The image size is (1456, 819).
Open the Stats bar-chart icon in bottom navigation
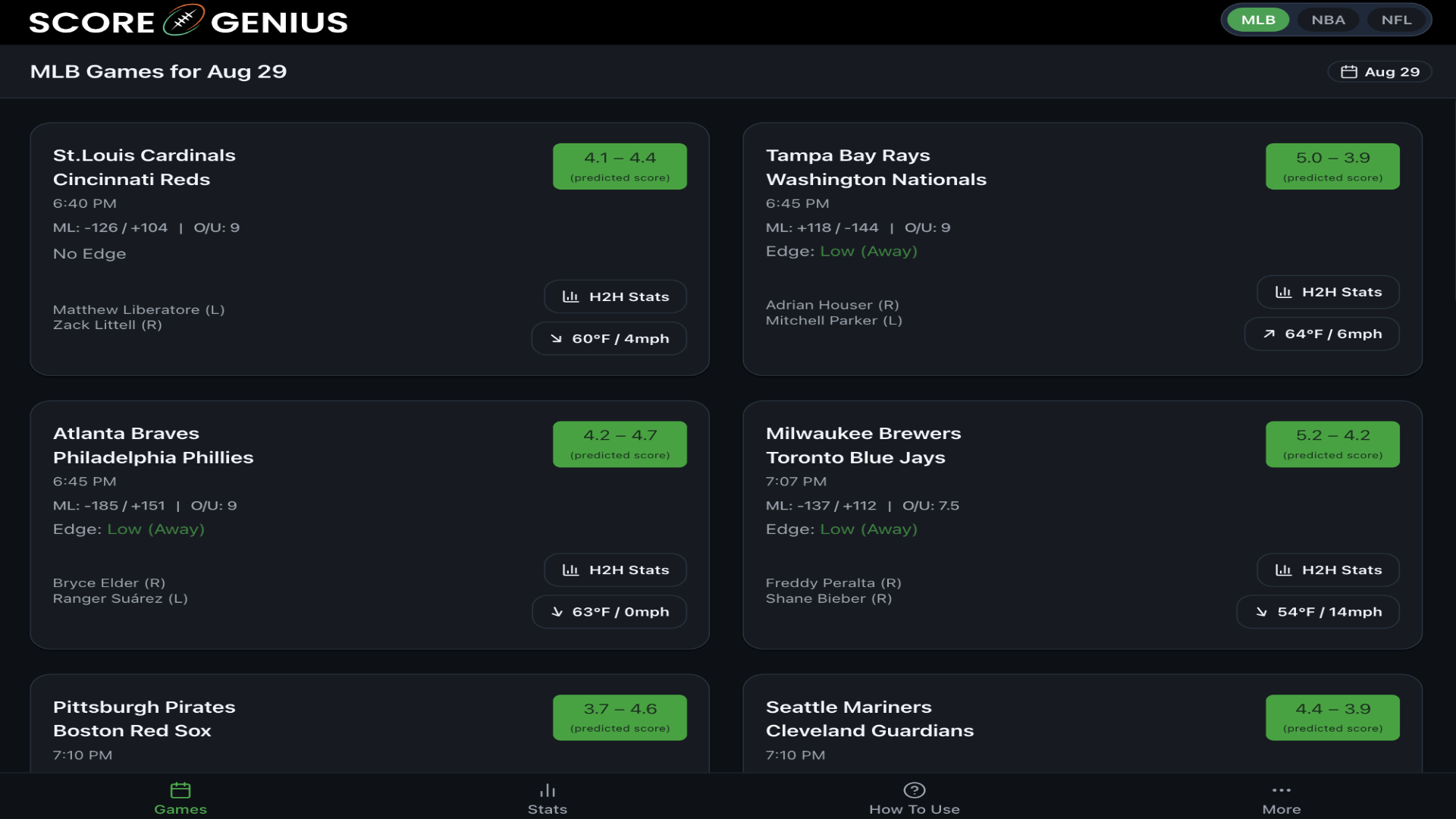pyautogui.click(x=547, y=789)
